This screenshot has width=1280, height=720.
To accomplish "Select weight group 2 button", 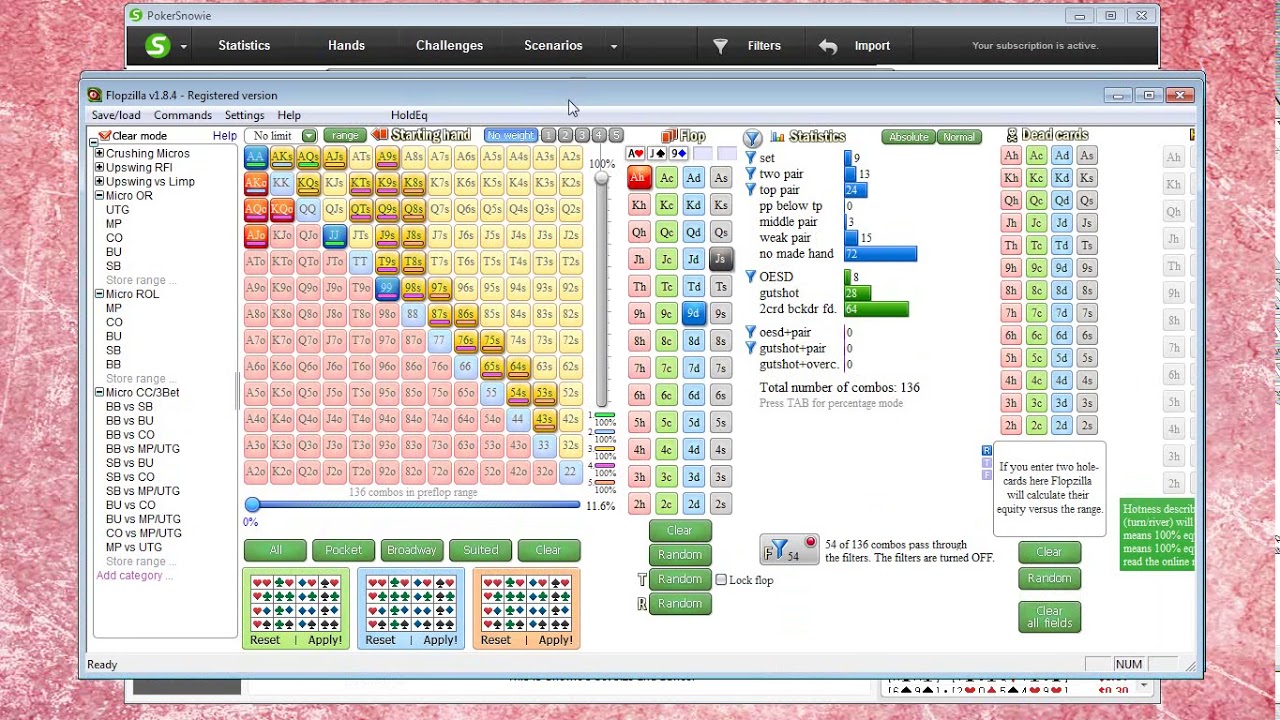I will click(565, 135).
